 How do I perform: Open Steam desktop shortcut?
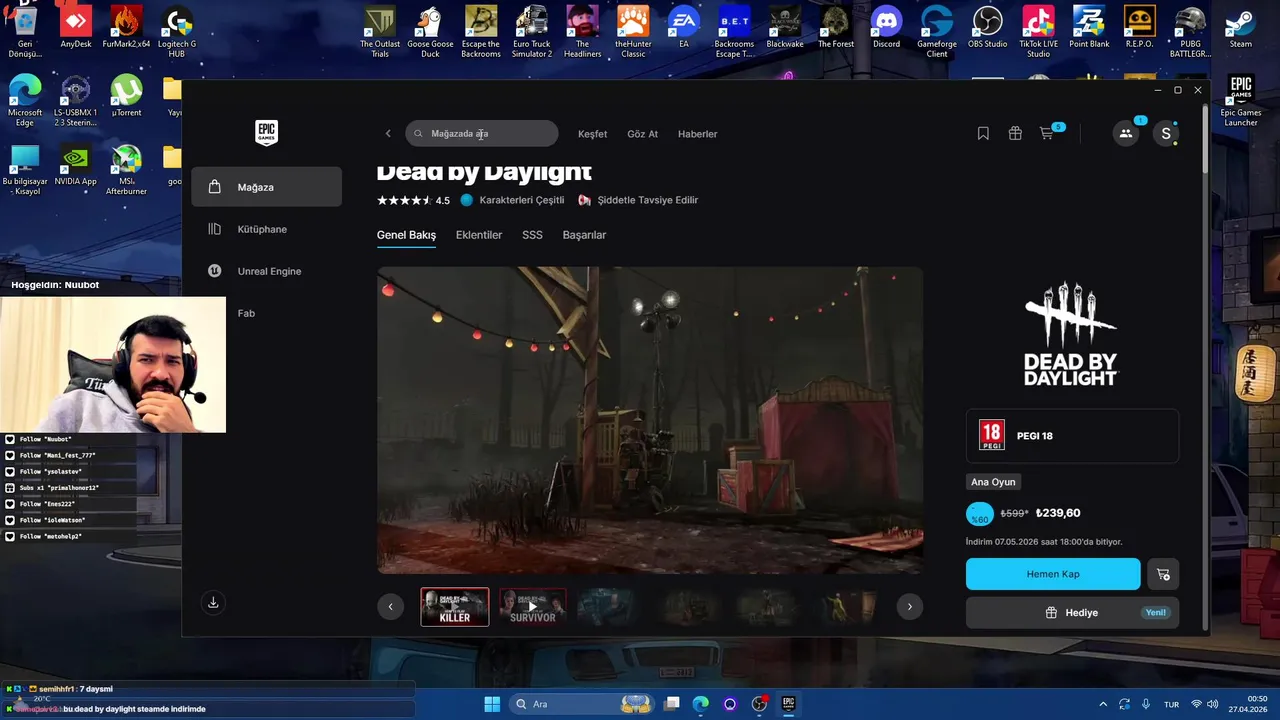1241,29
